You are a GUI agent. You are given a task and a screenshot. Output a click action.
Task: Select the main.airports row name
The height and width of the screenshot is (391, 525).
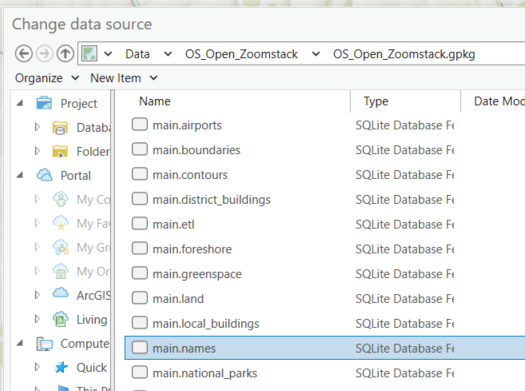(187, 125)
